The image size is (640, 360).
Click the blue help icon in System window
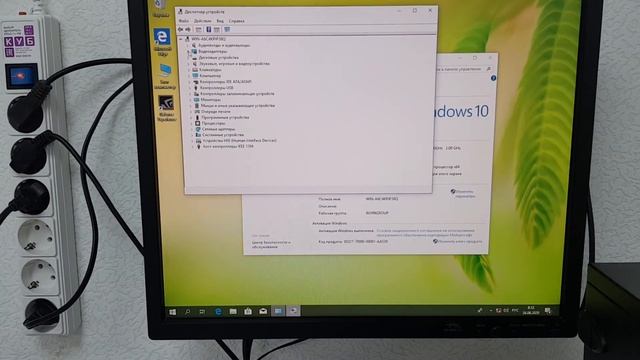click(x=493, y=78)
